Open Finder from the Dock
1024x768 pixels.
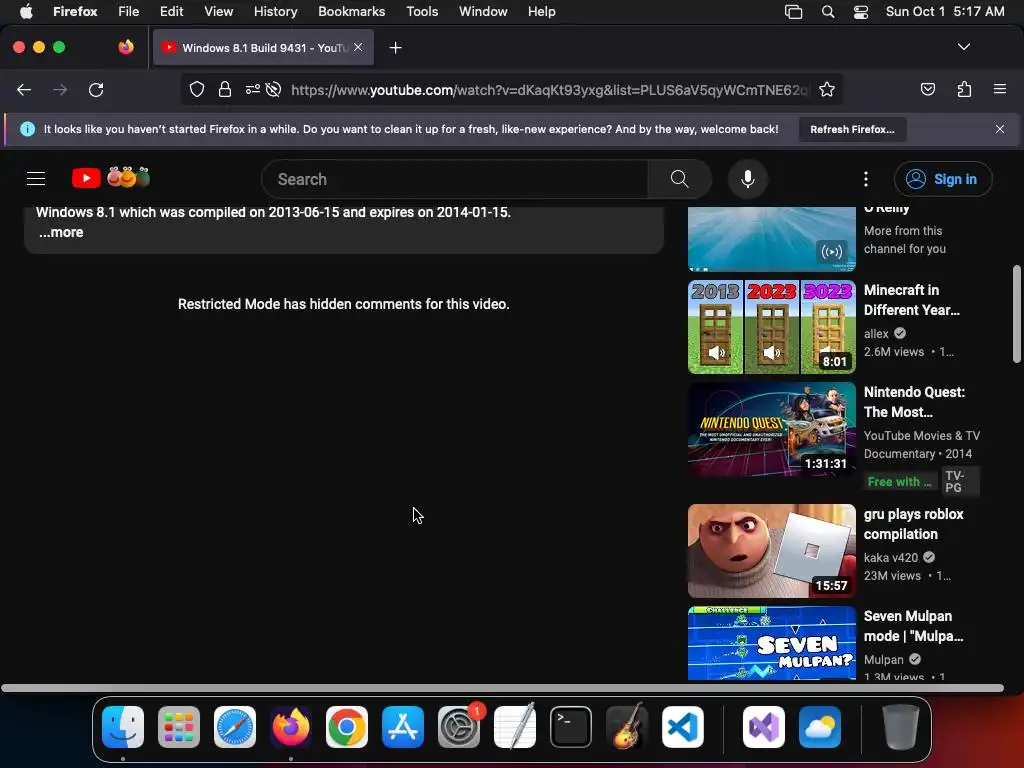(x=123, y=727)
